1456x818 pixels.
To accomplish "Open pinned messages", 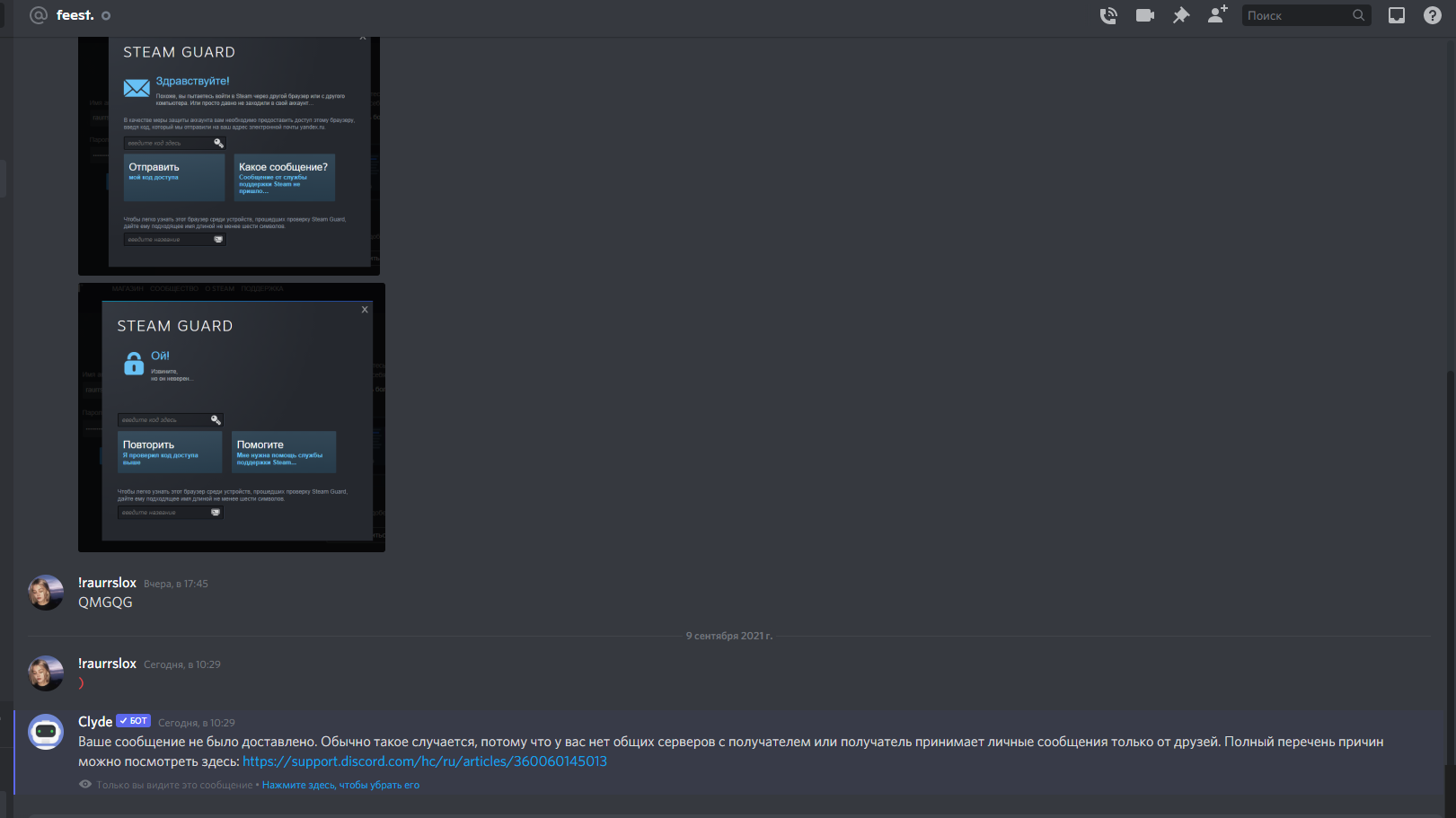I will [1181, 15].
